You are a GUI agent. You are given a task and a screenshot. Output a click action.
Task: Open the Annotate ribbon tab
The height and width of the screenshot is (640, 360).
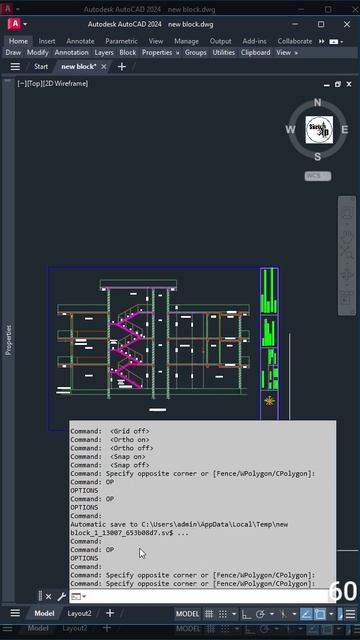coord(80,41)
